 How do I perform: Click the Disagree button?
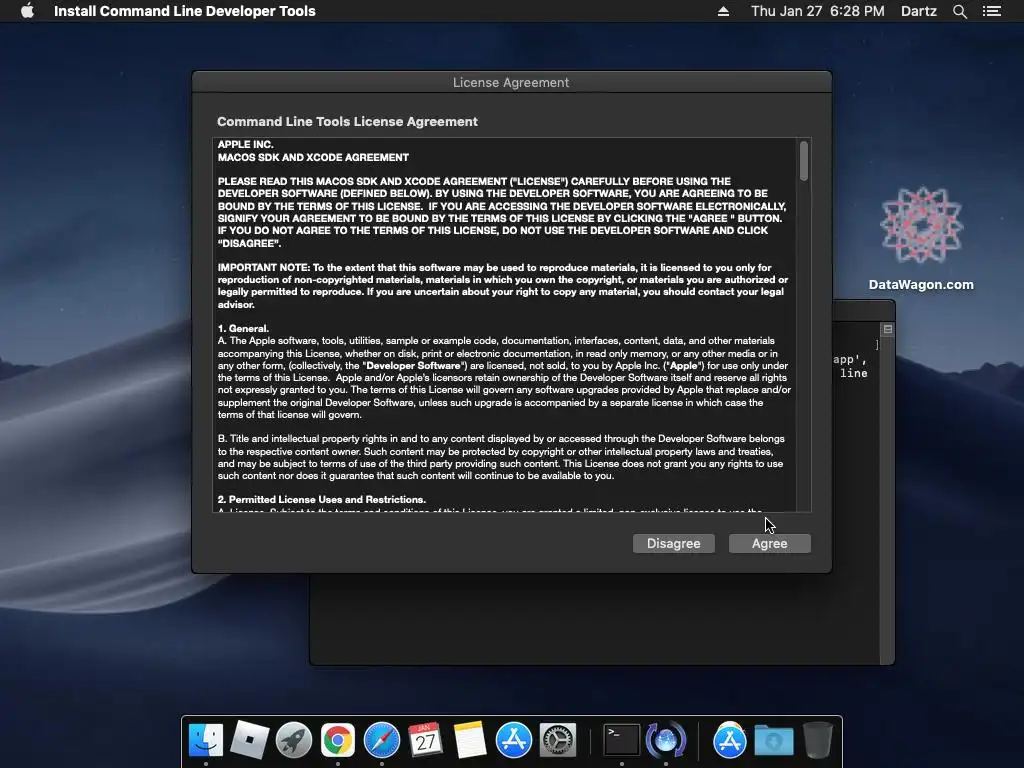[673, 543]
